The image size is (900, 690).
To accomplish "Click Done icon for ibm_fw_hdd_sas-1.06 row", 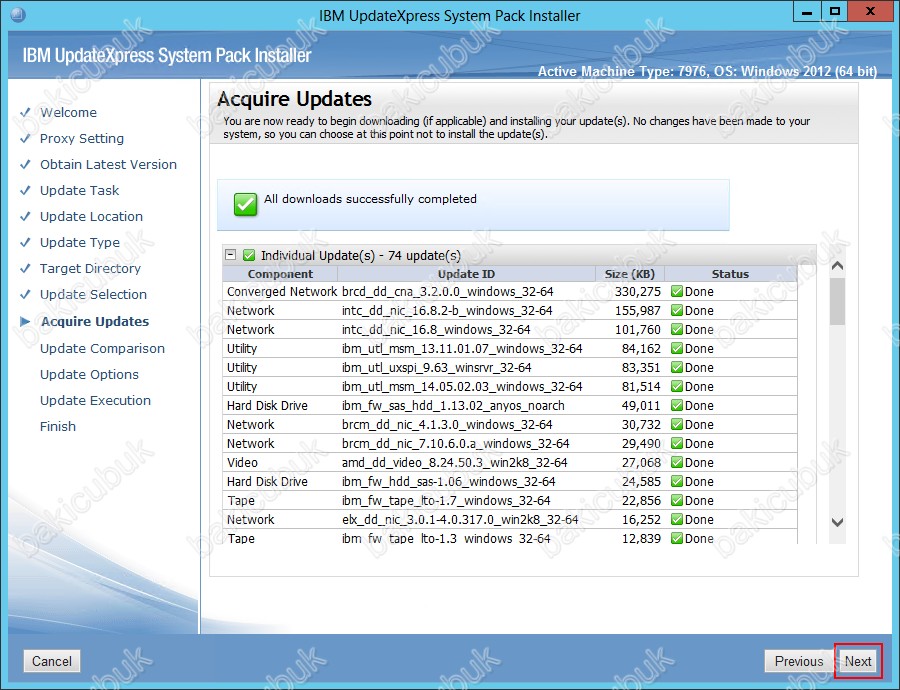I will tap(677, 481).
